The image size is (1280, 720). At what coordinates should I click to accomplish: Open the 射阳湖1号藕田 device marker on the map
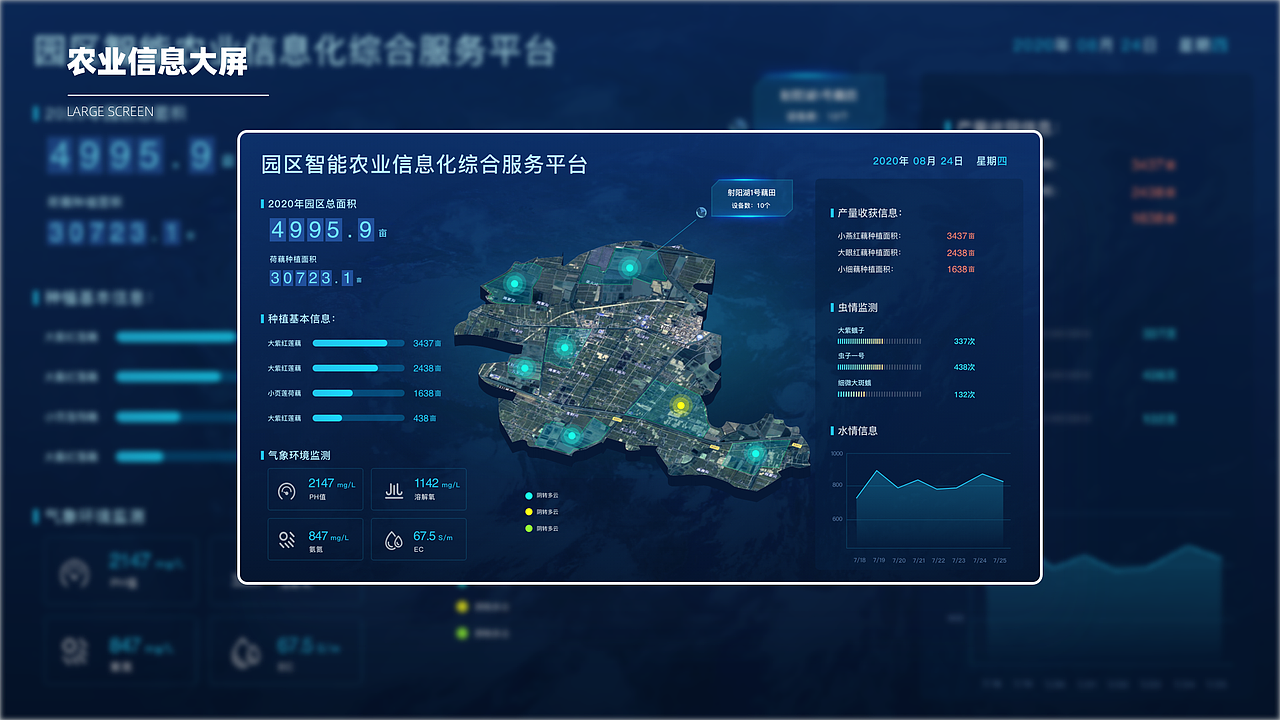pyautogui.click(x=750, y=198)
